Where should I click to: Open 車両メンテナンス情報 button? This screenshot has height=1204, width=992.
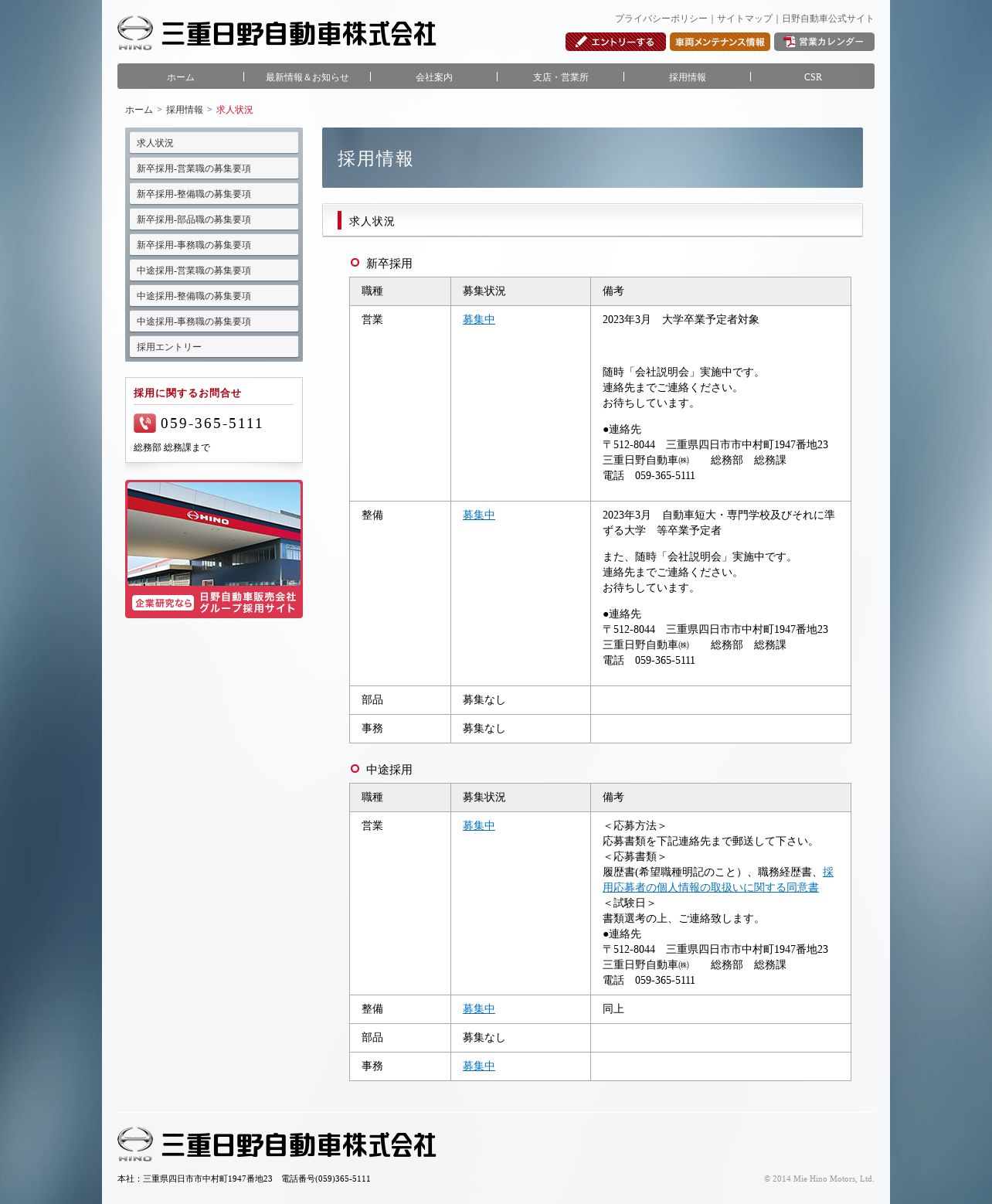pyautogui.click(x=719, y=42)
